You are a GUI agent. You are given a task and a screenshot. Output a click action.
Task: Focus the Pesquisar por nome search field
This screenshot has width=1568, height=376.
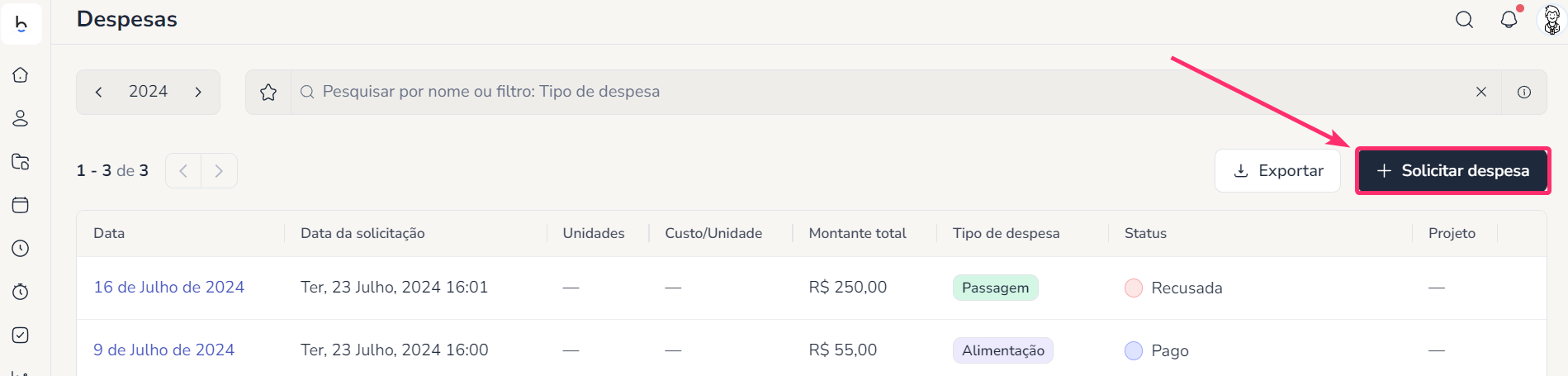826,92
